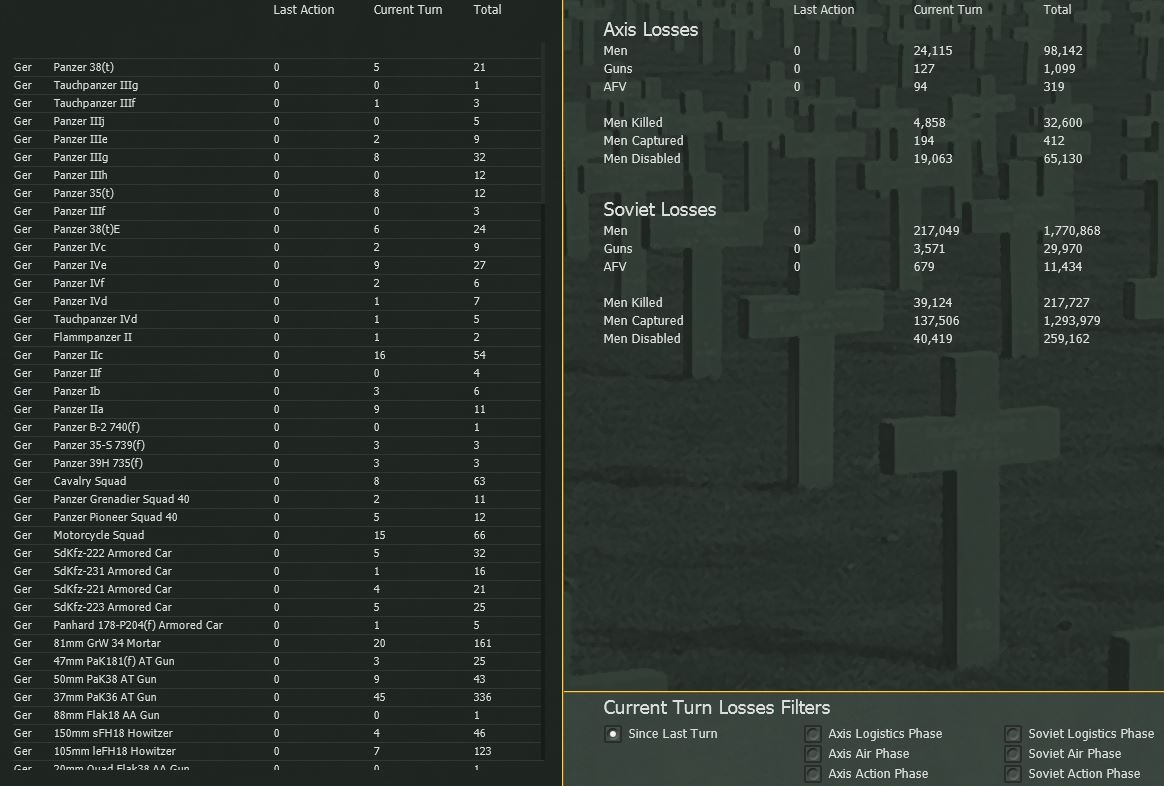Click the Panzer Grenadier Squad 40 row
The height and width of the screenshot is (786, 1164).
[x=276, y=500]
